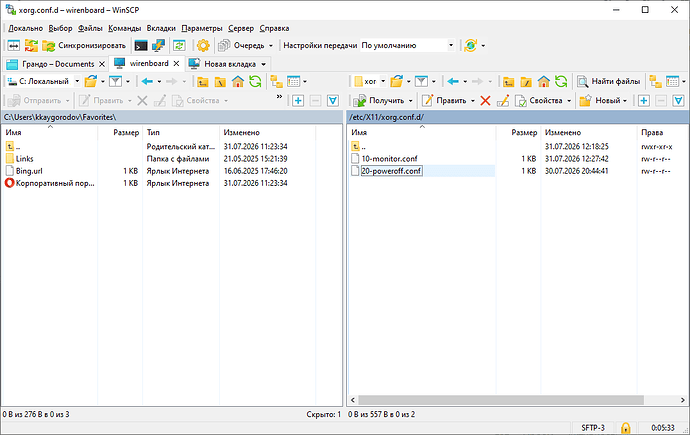Go to remote parent directory icon

tap(508, 81)
